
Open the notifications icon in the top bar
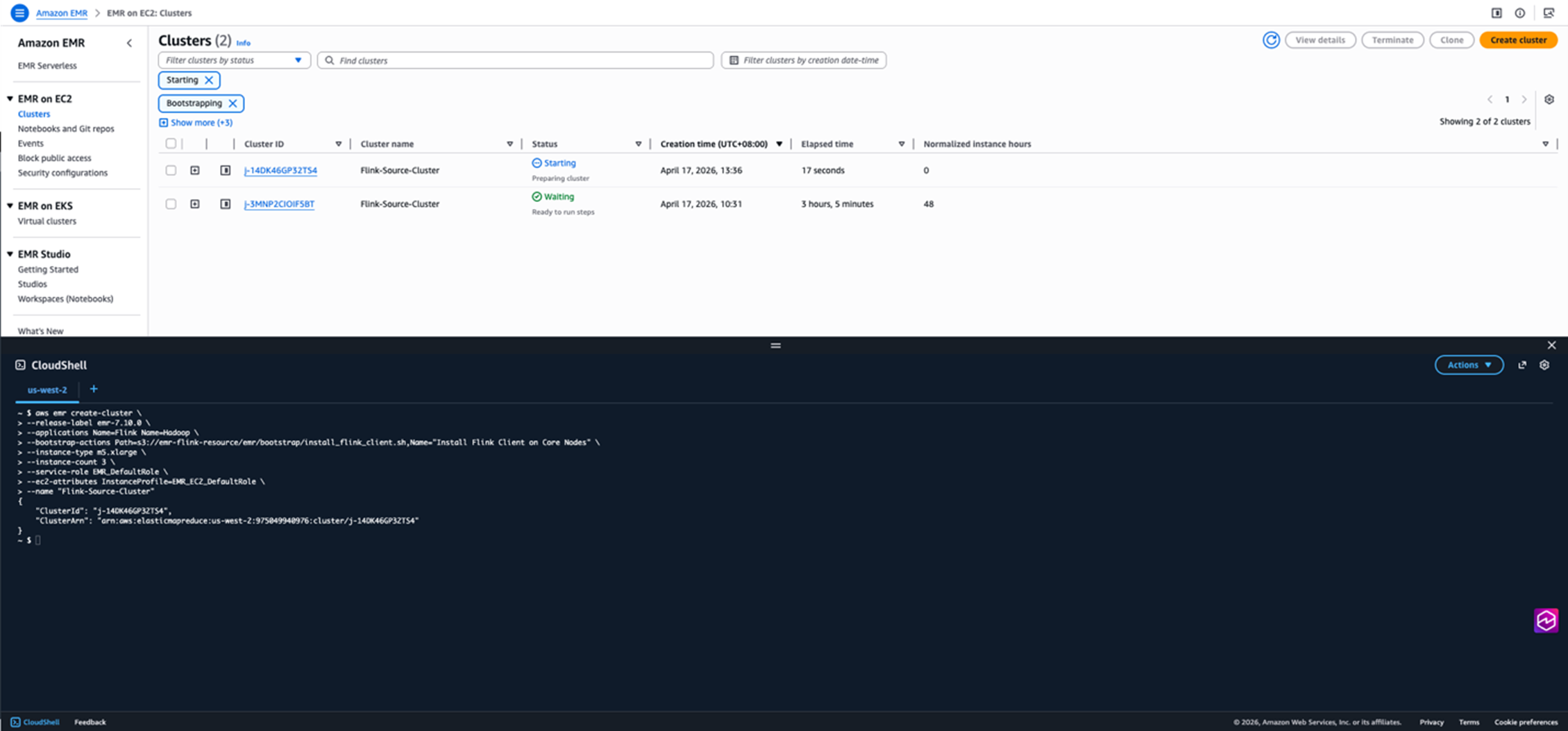click(1519, 12)
